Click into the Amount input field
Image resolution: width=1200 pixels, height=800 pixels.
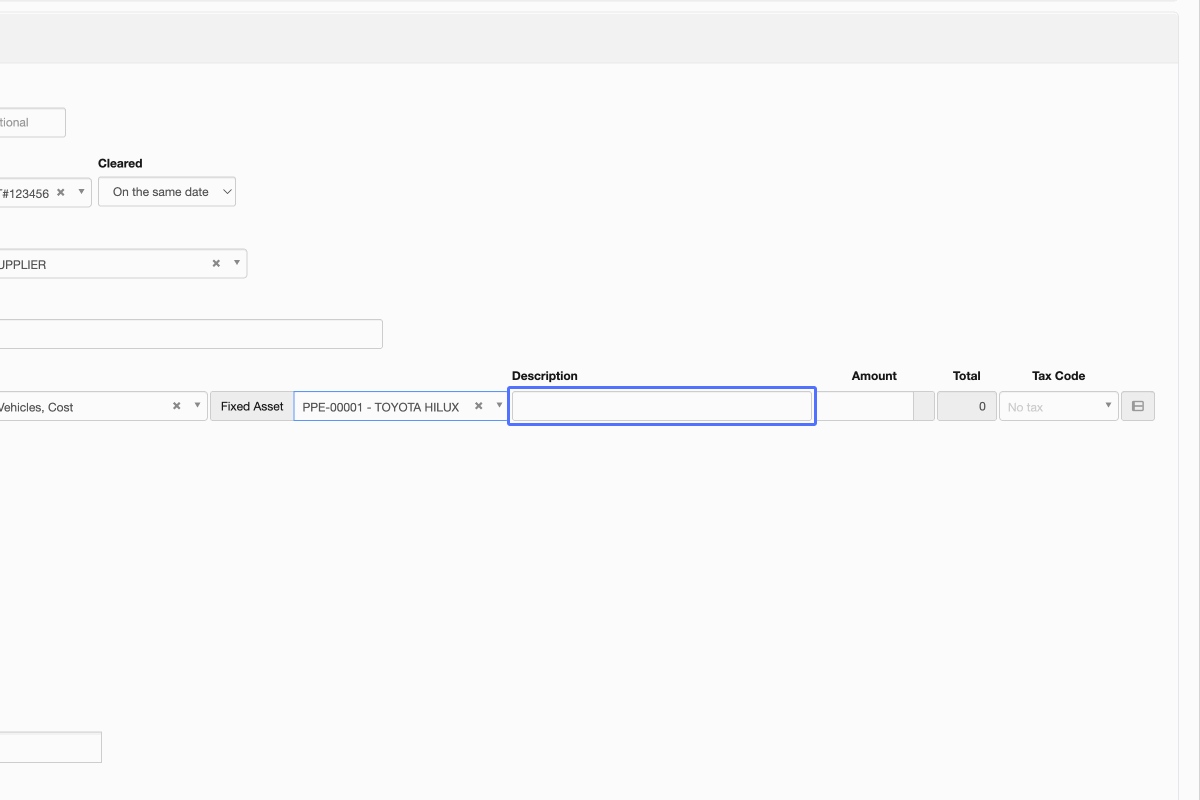[x=865, y=406]
